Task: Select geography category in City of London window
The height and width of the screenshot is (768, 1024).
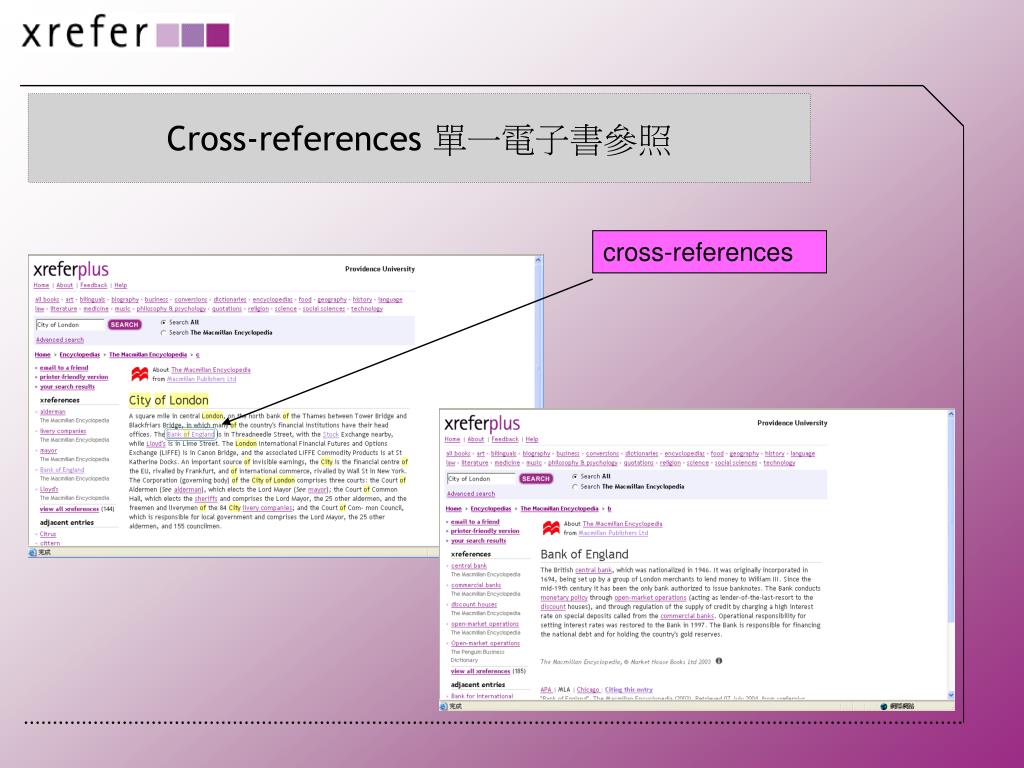Action: (x=332, y=300)
